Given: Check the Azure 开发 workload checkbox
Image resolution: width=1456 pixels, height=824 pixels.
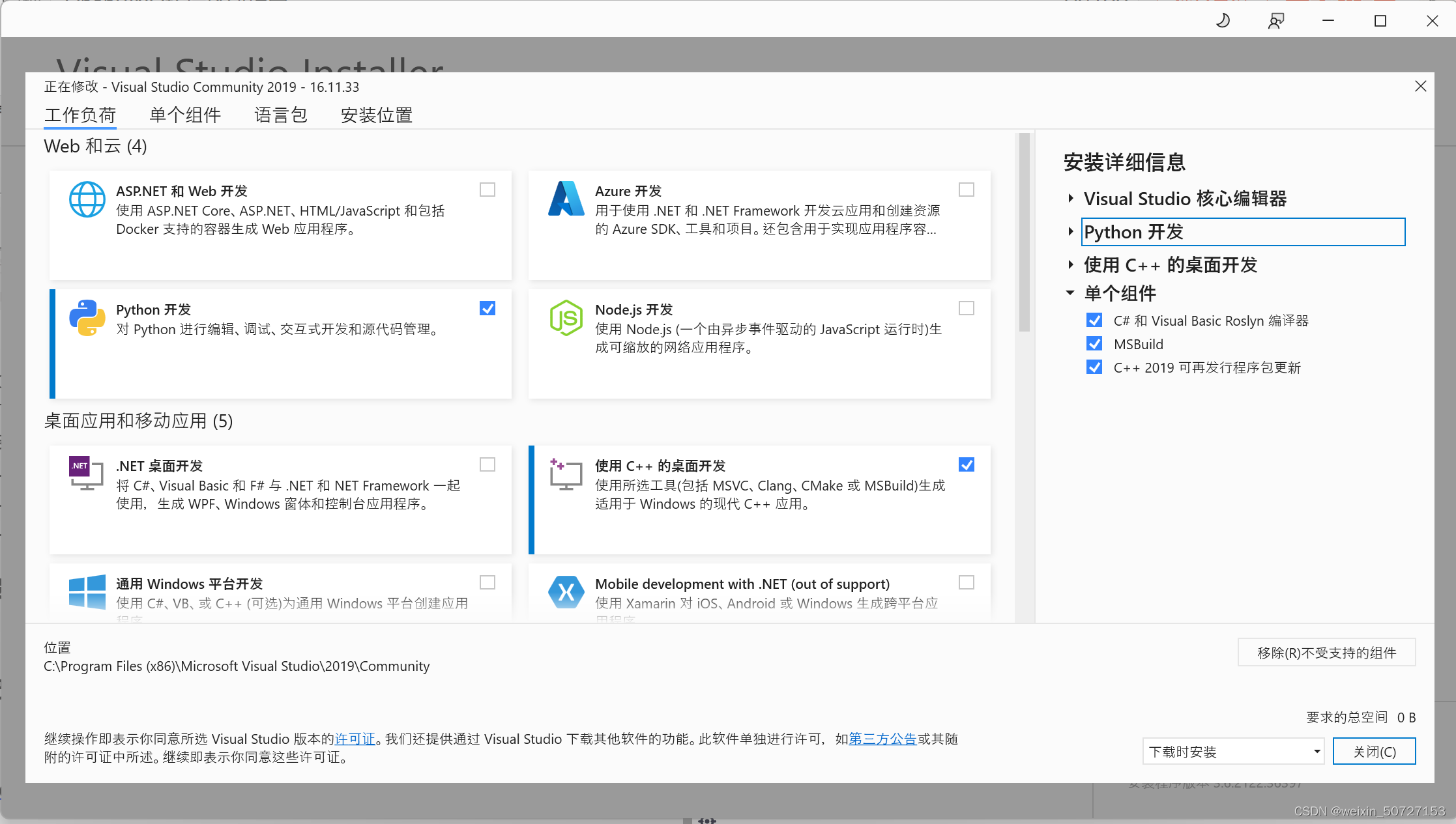Looking at the screenshot, I should pos(967,190).
